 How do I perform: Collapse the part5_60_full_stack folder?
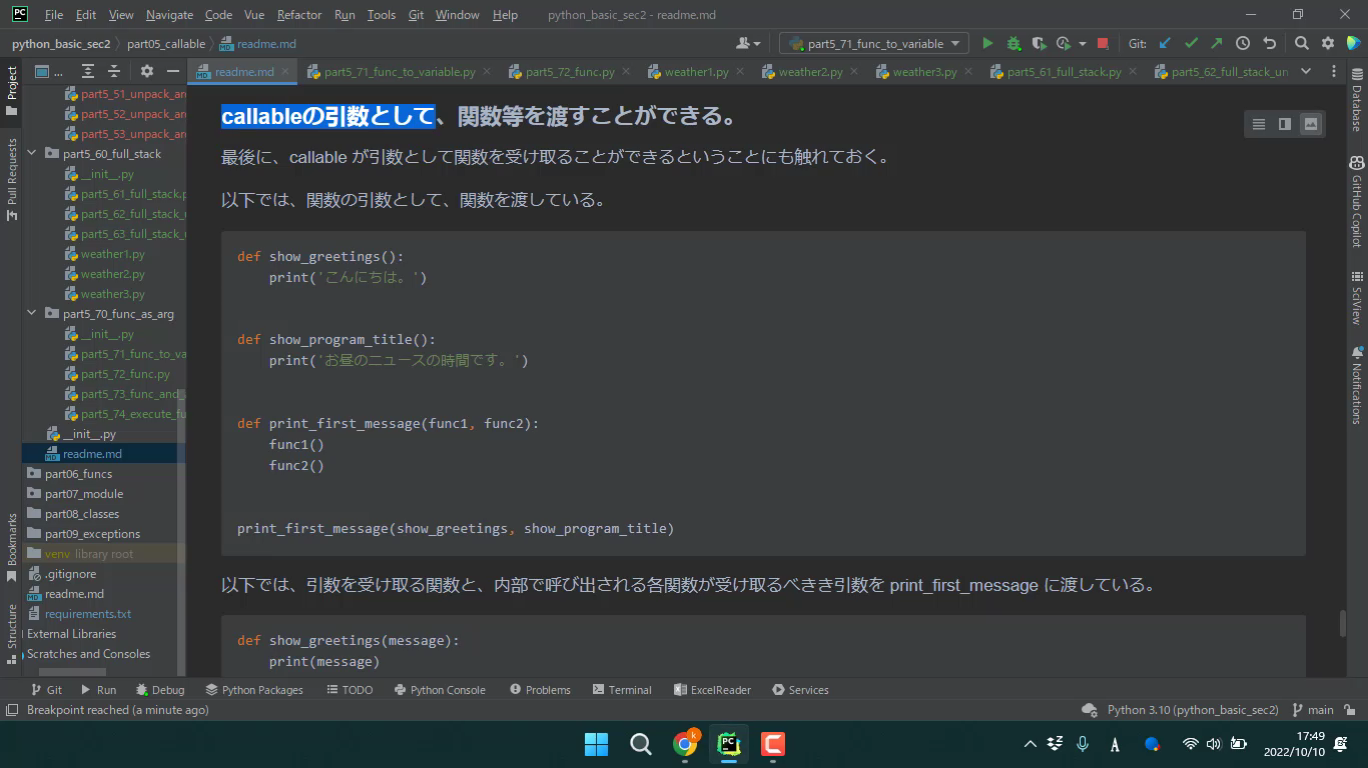[32, 154]
